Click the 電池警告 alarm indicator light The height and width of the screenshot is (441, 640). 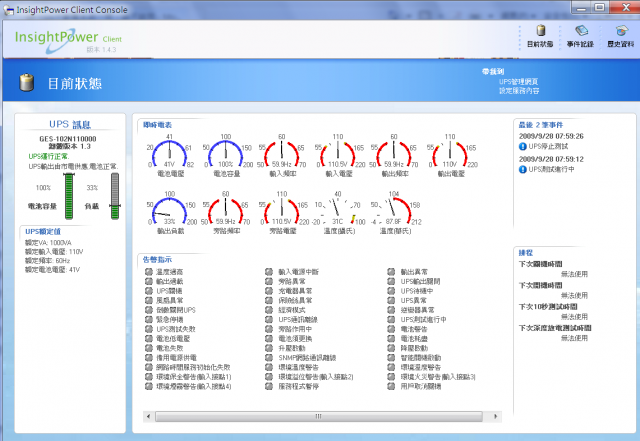(391, 329)
